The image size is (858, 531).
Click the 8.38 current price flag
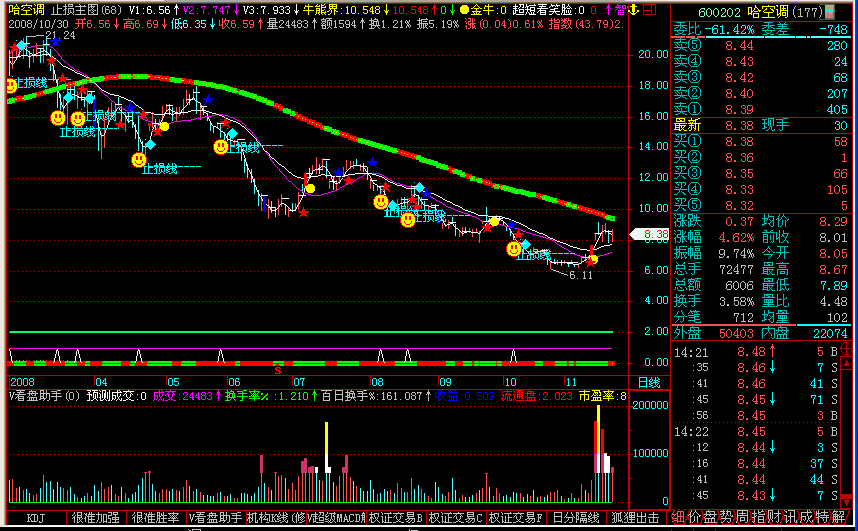pyautogui.click(x=650, y=234)
